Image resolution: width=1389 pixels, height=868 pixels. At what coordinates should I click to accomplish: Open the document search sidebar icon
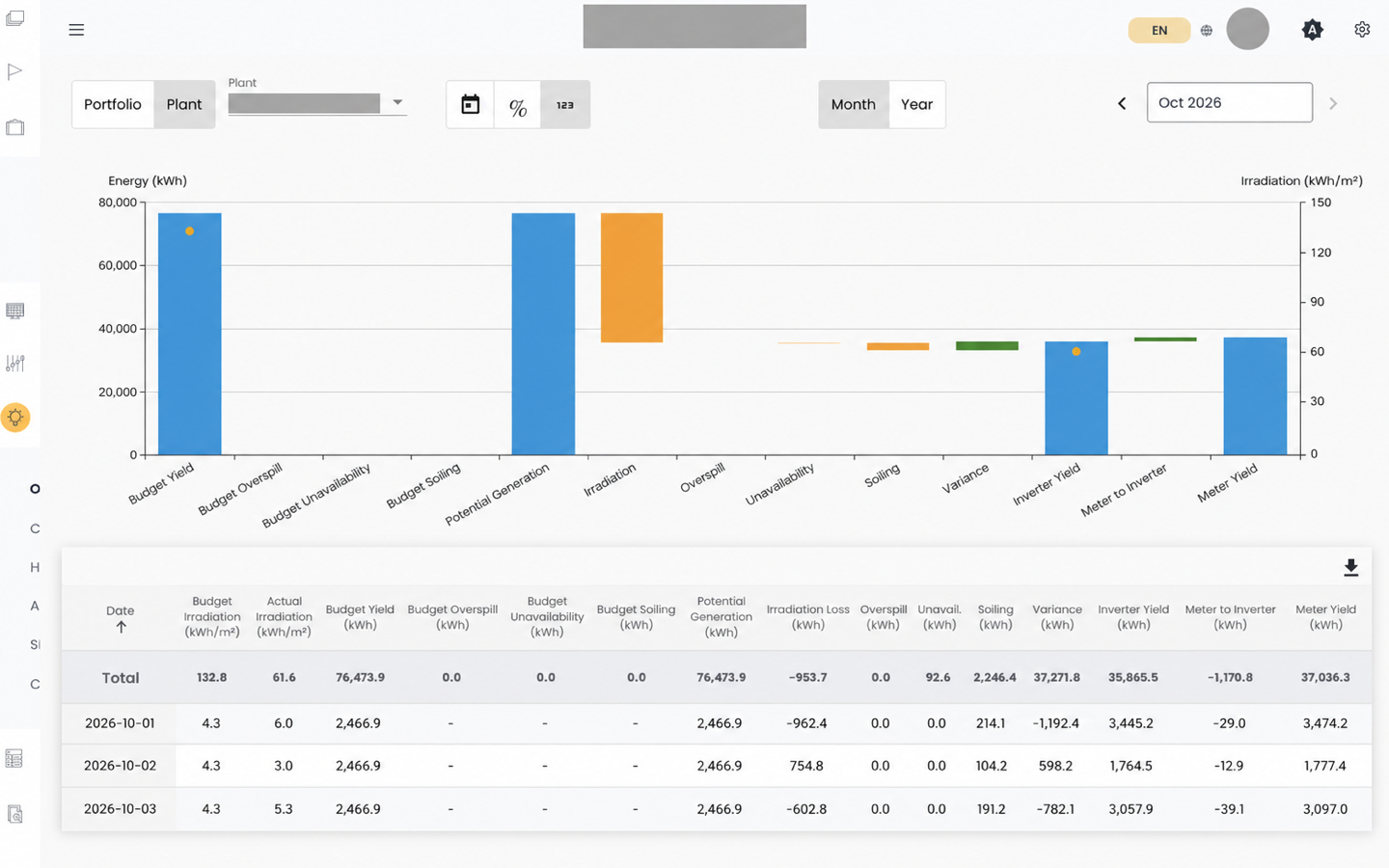tap(15, 815)
